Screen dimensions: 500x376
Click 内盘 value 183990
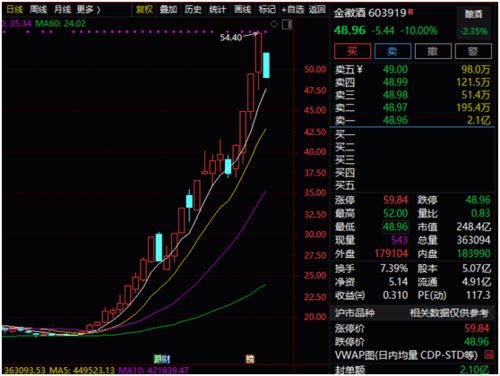point(474,254)
